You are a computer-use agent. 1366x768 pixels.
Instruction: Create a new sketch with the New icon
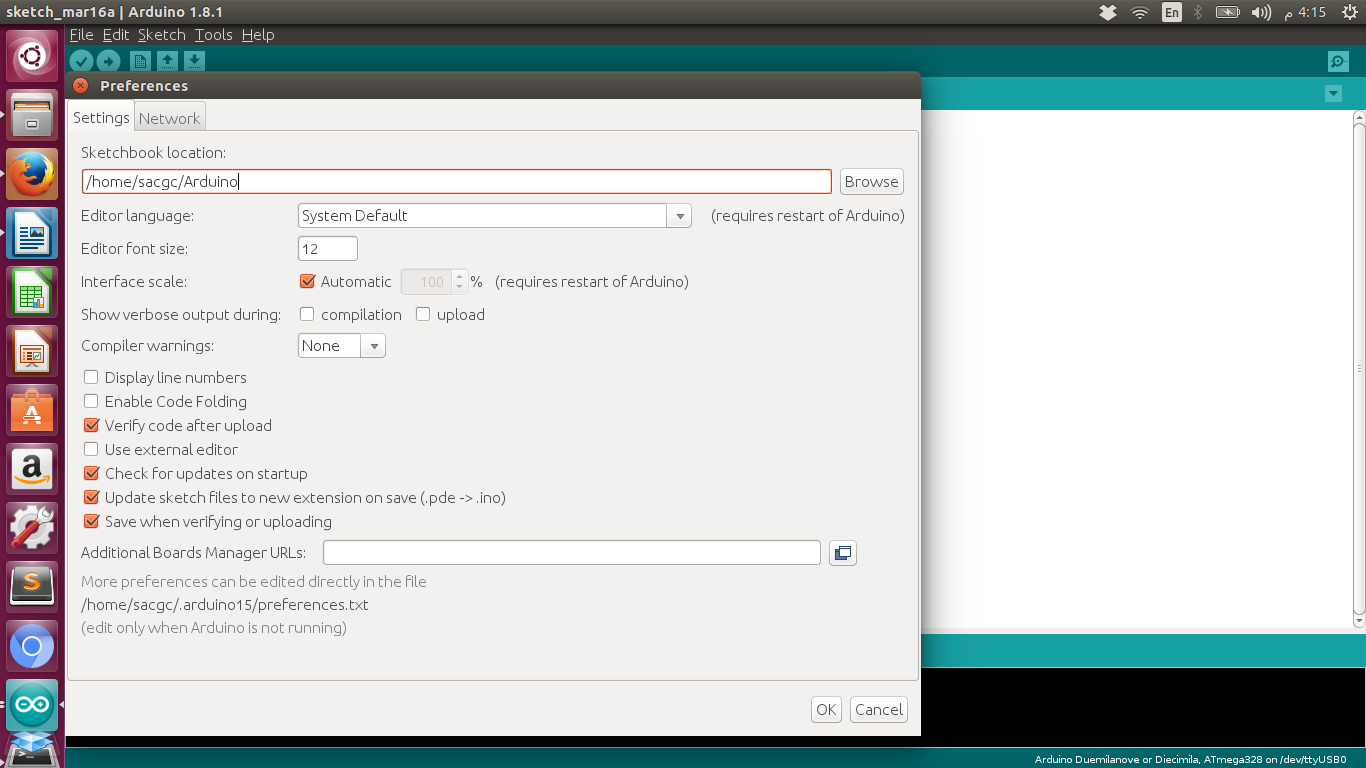point(141,61)
